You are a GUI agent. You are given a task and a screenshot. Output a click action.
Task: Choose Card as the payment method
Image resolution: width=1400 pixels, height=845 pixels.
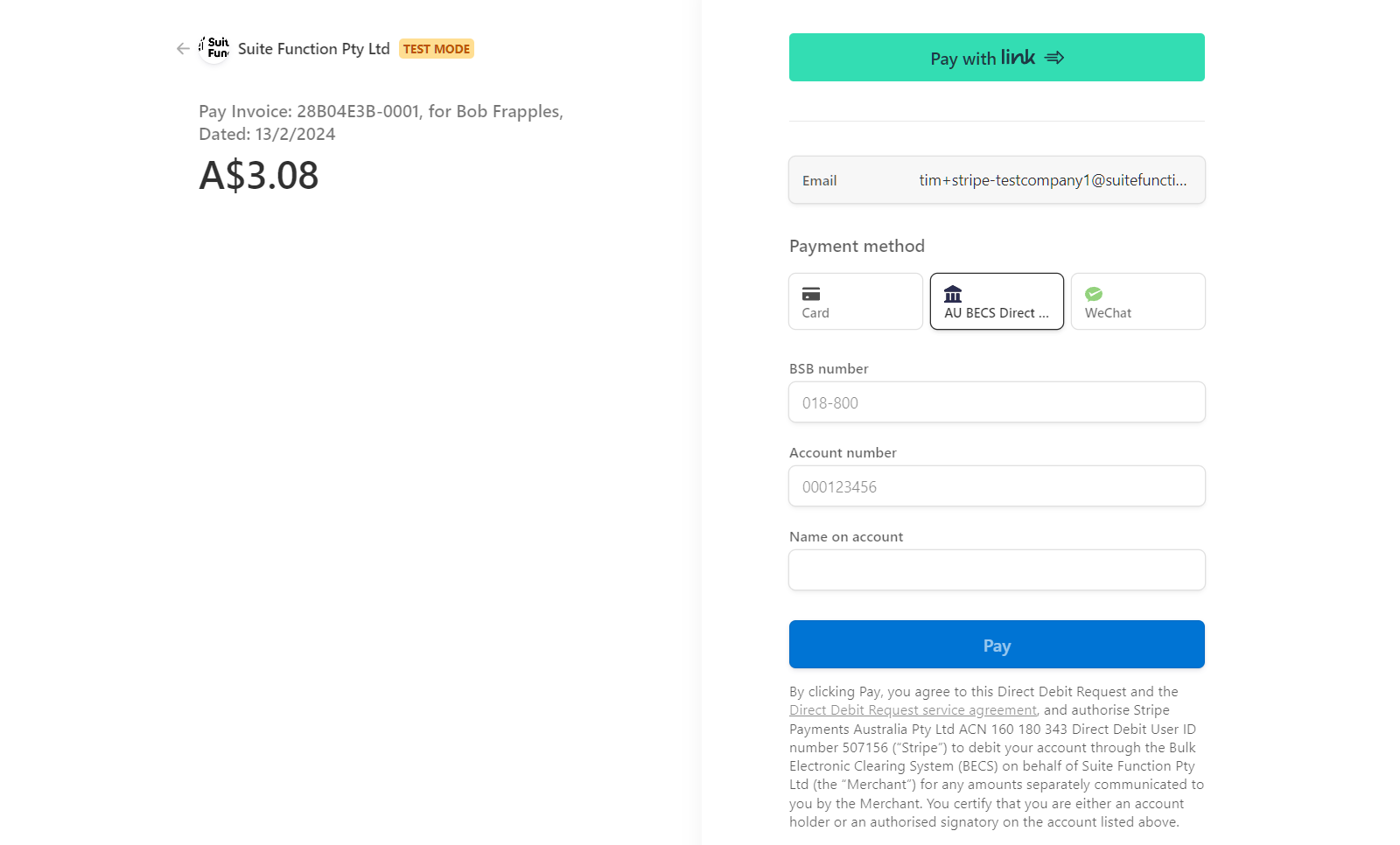(x=855, y=301)
